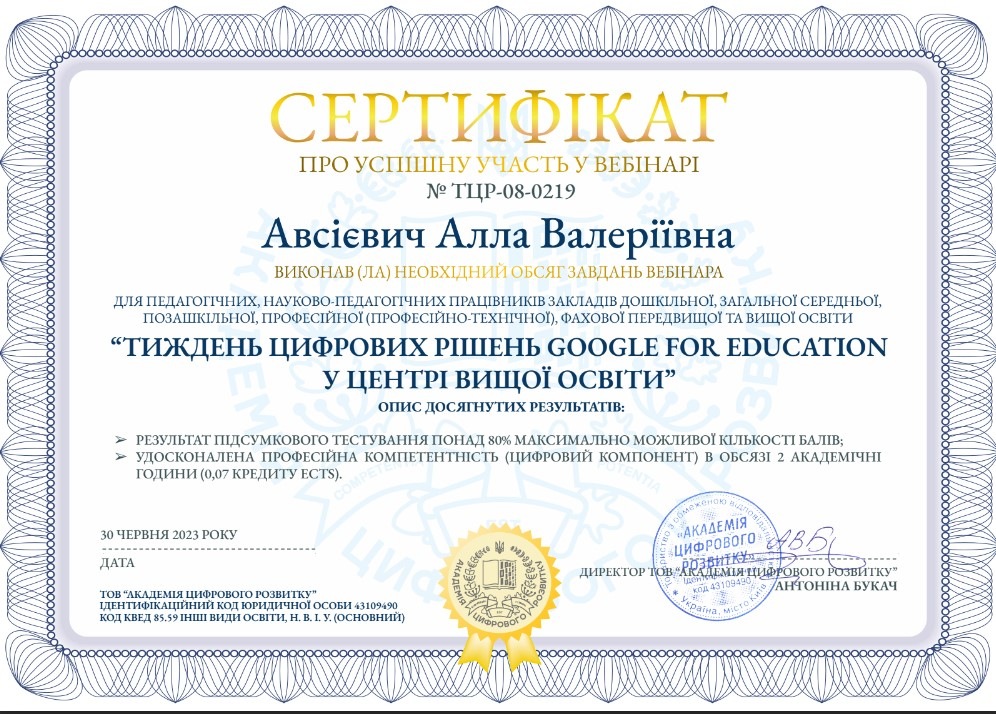Click the name 'АНТОНІНА БУКАЧ'

pyautogui.click(x=836, y=586)
